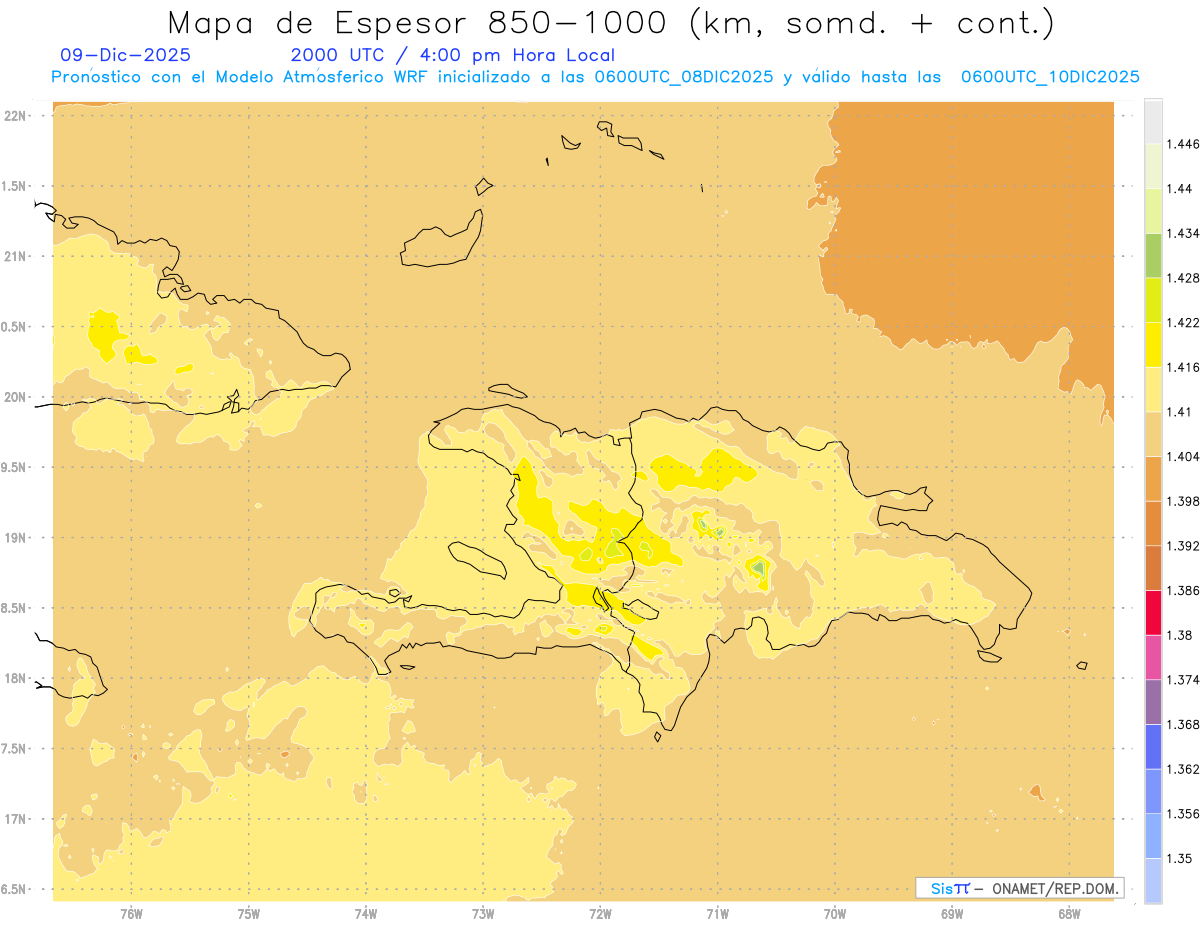
Task: Click the latitude label '20N'
Action: [x=15, y=398]
